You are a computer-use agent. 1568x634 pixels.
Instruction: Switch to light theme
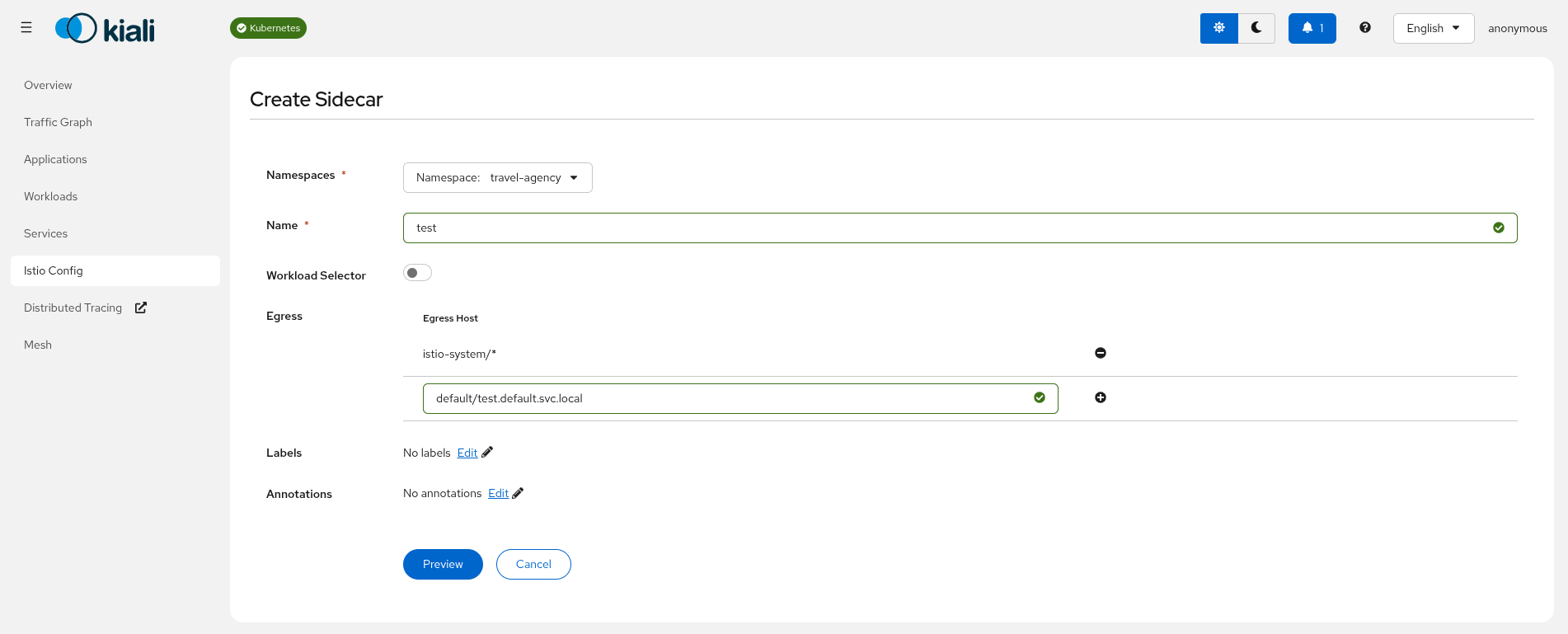pyautogui.click(x=1218, y=28)
